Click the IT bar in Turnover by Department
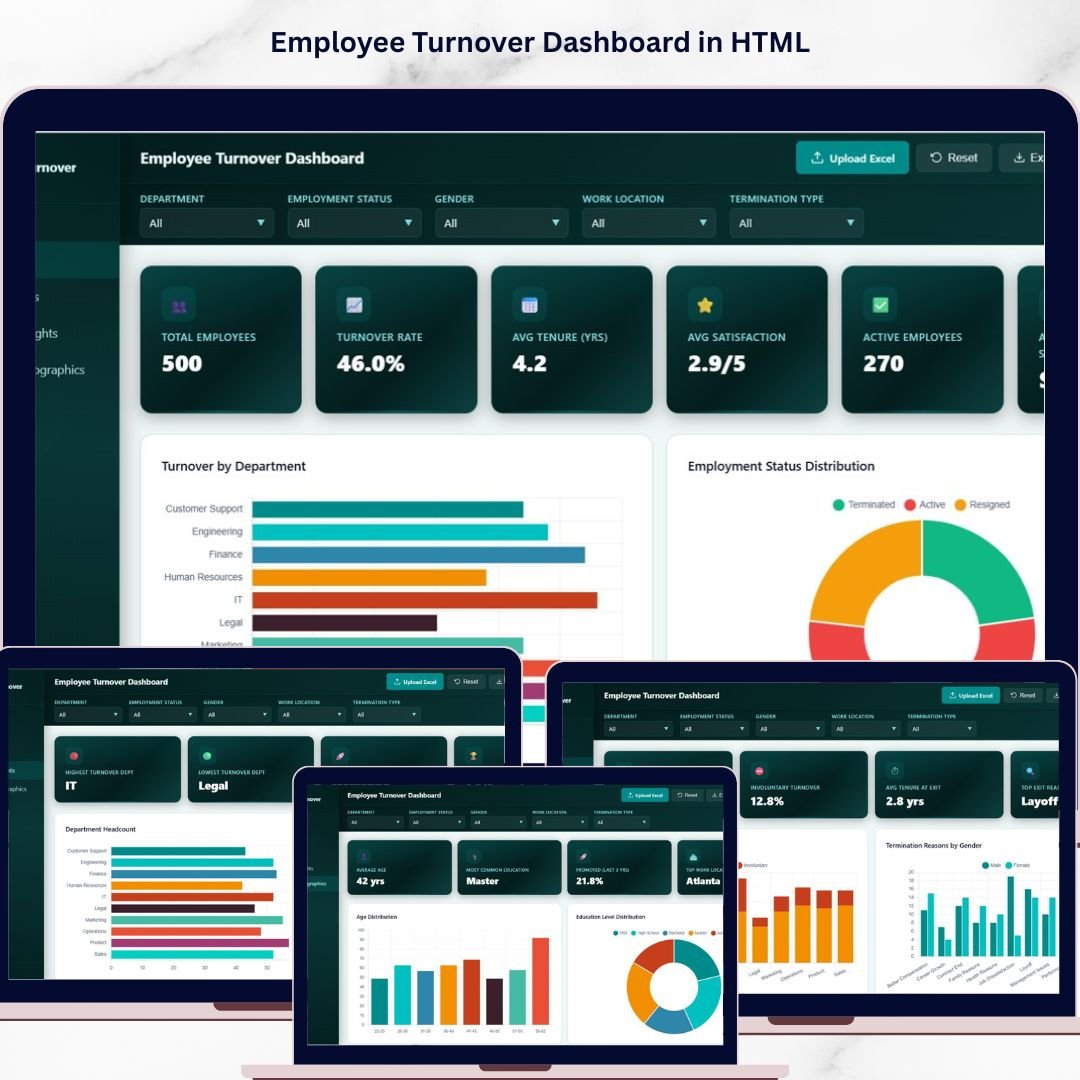1080x1080 pixels. pyautogui.click(x=424, y=600)
